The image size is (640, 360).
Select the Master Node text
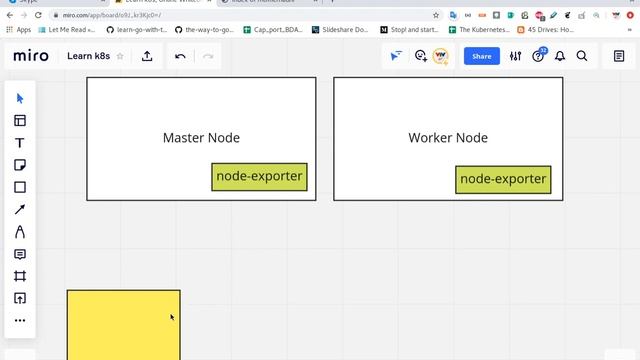201,138
